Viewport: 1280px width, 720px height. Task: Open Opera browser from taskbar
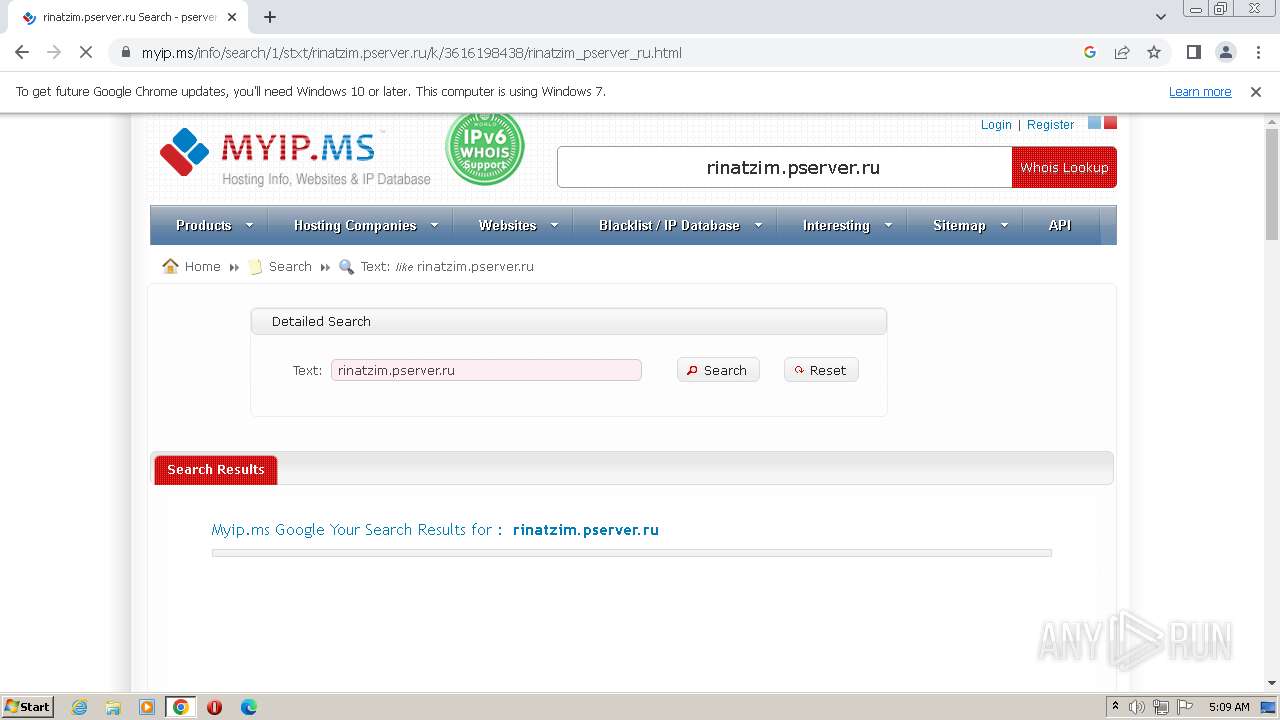point(214,707)
